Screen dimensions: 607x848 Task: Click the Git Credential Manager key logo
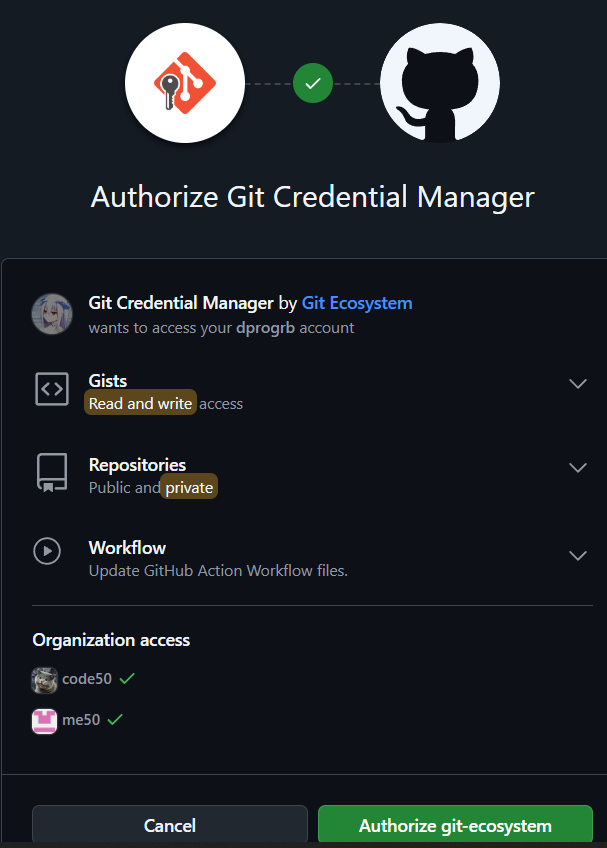click(x=185, y=83)
